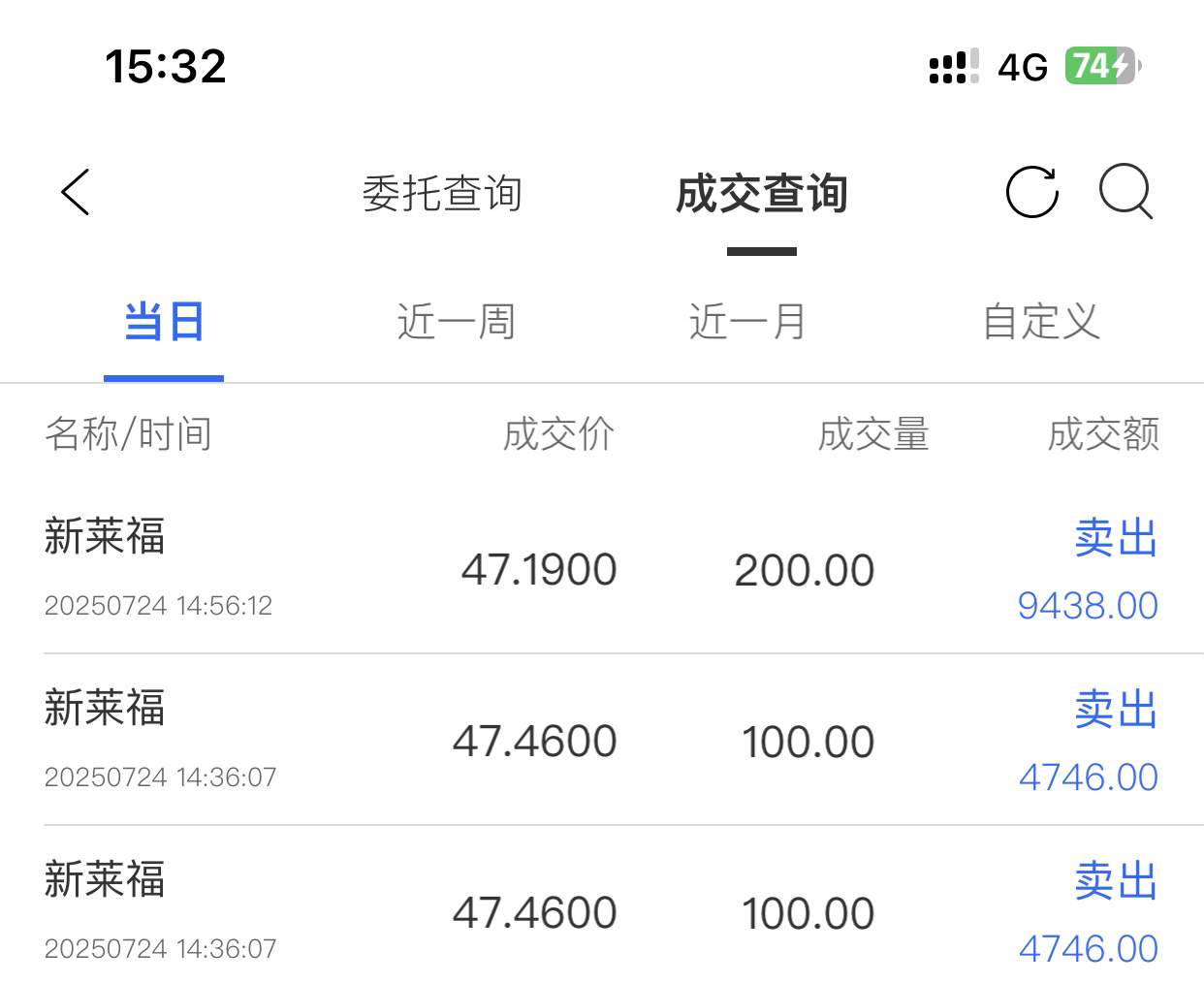
Task: Switch to the 委托查询 tab
Action: [442, 194]
